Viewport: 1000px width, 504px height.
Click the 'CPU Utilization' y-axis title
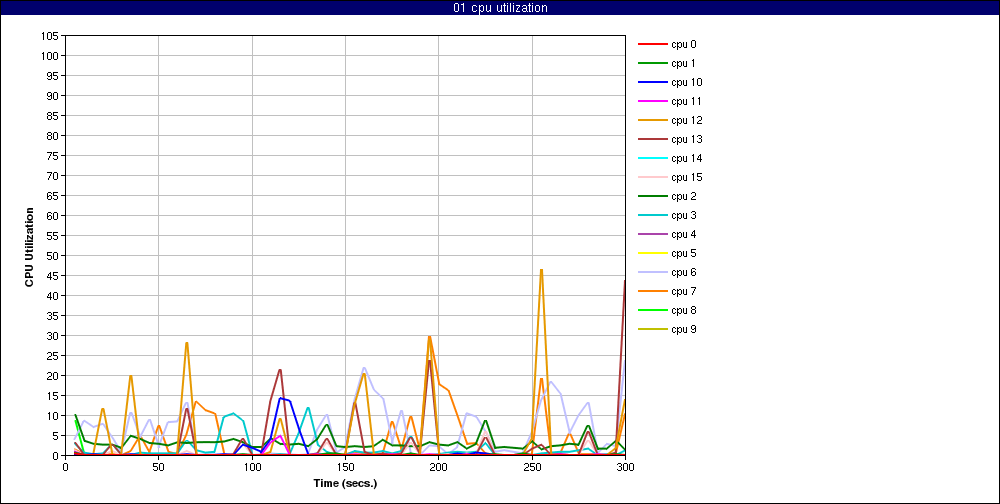point(29,246)
